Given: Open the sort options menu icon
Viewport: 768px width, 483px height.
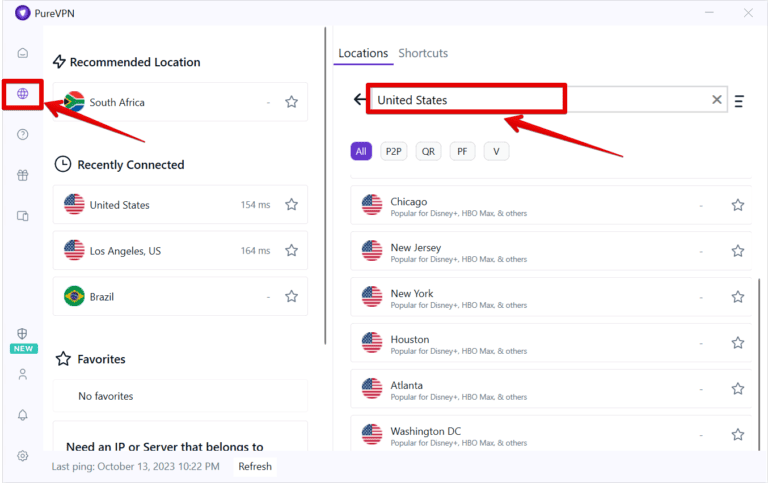Looking at the screenshot, I should (739, 101).
